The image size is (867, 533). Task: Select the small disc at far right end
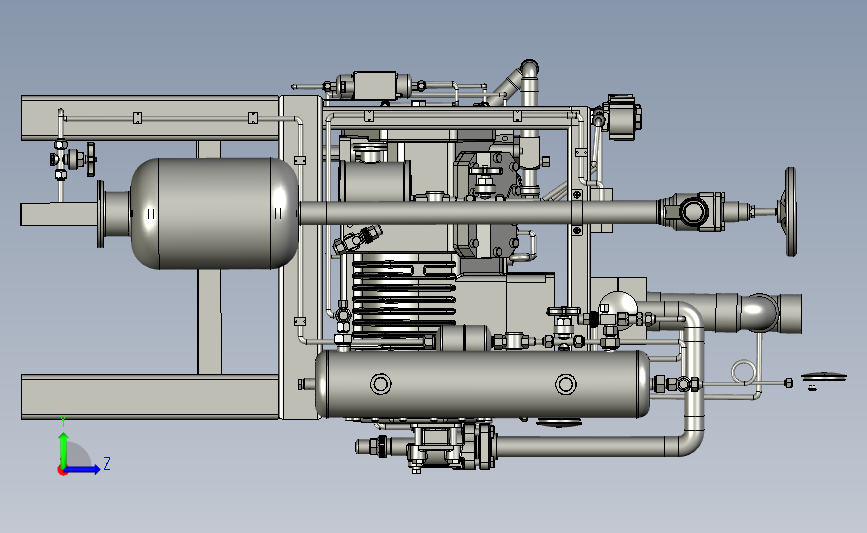click(x=824, y=378)
